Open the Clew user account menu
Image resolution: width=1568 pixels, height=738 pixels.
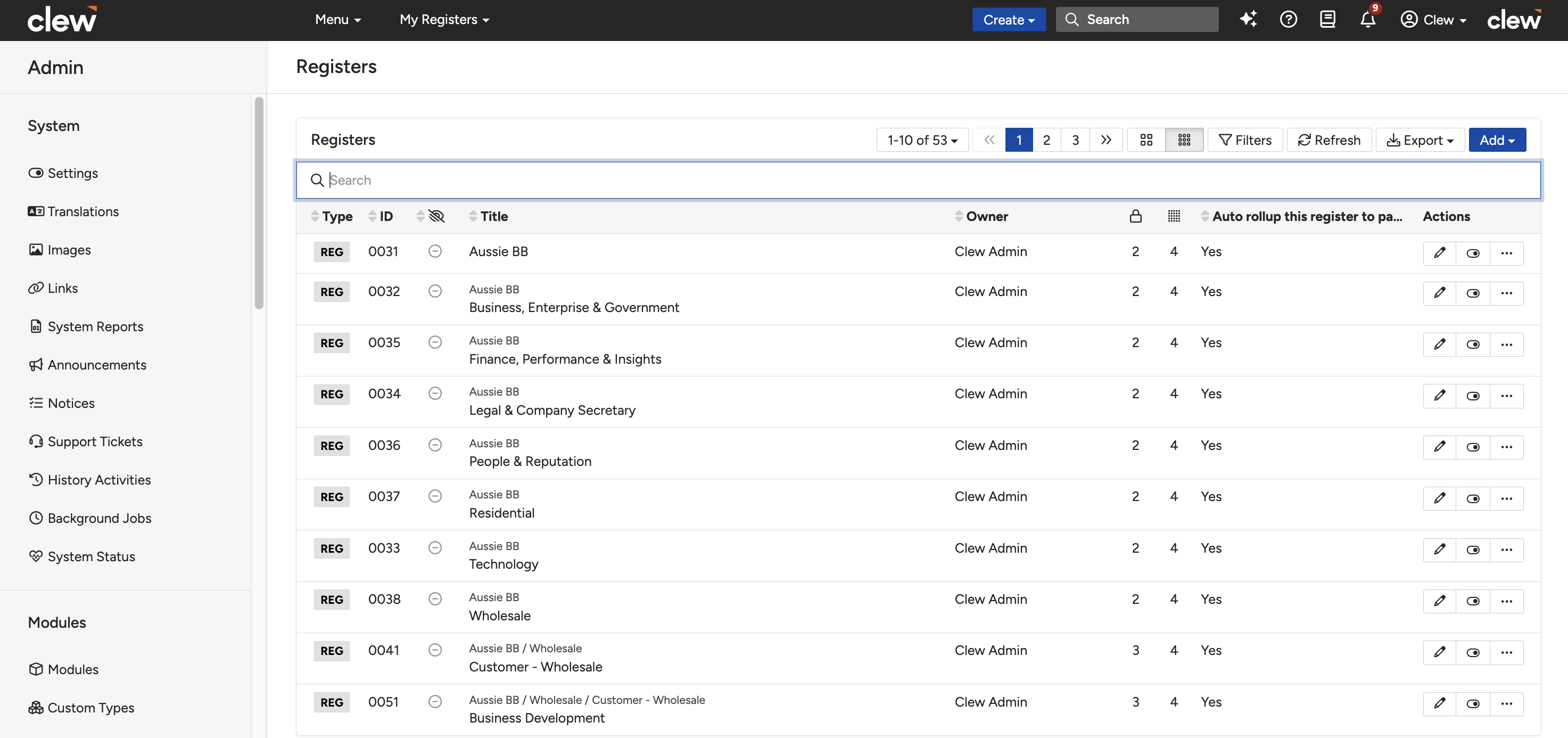pos(1433,20)
